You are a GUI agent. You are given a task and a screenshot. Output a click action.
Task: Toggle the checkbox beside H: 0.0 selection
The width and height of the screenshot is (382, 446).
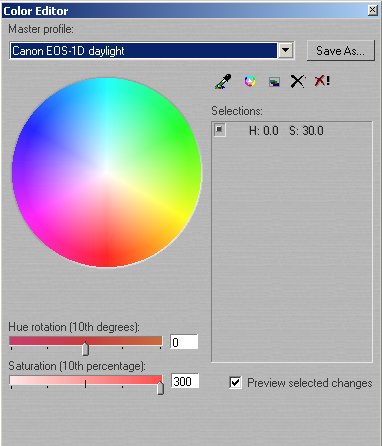click(219, 130)
